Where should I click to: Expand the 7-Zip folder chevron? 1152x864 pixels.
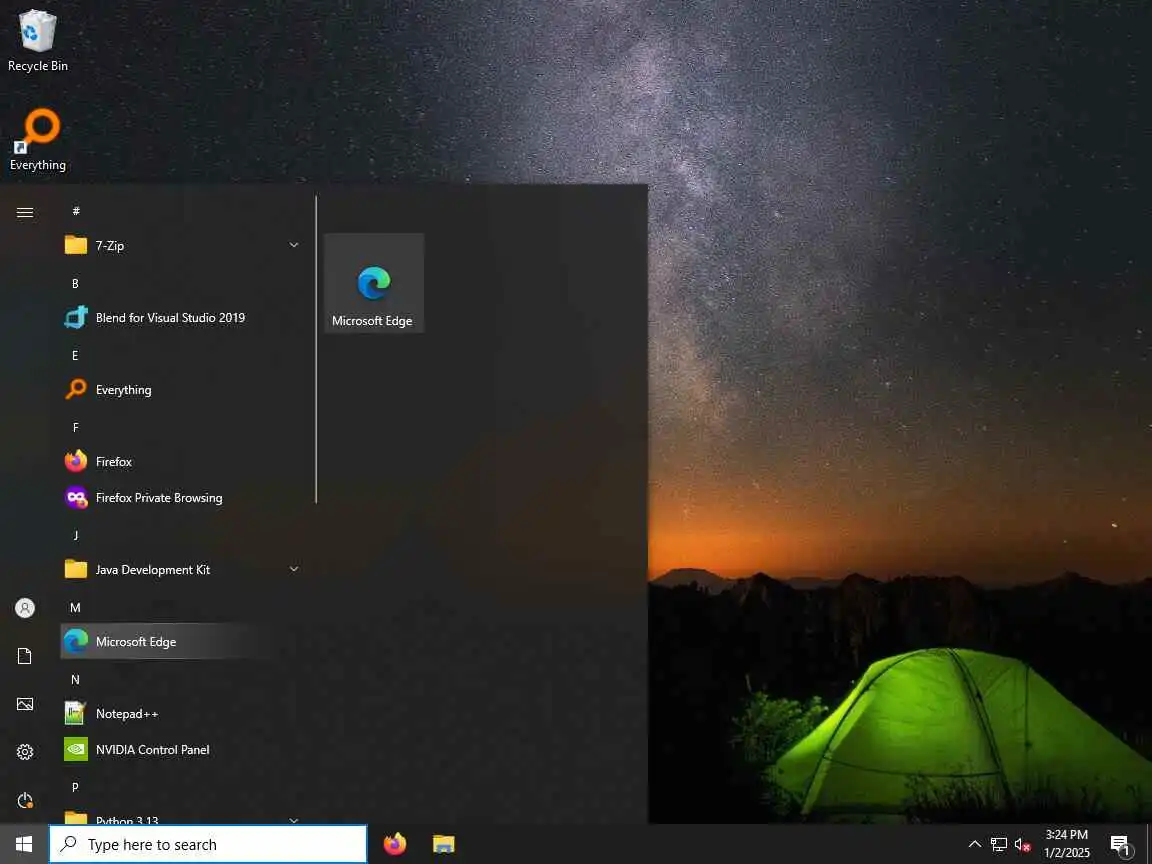(294, 245)
